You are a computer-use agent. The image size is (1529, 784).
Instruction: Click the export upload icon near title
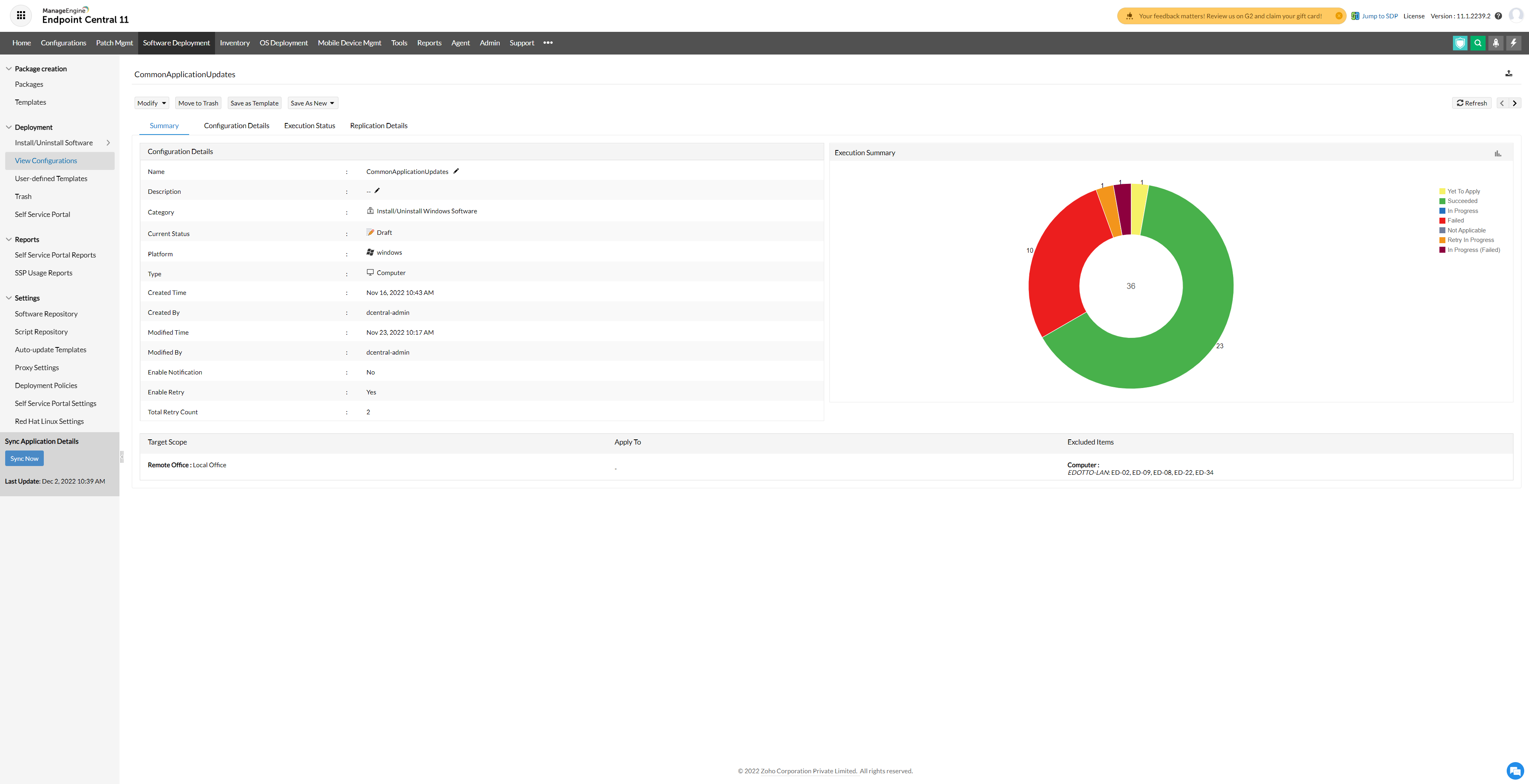click(1509, 74)
